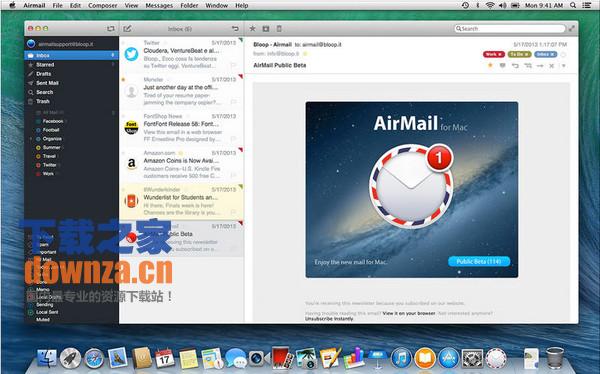Click the Wi-Fi icon in the menu bar
The image size is (600, 374).
(490, 5)
